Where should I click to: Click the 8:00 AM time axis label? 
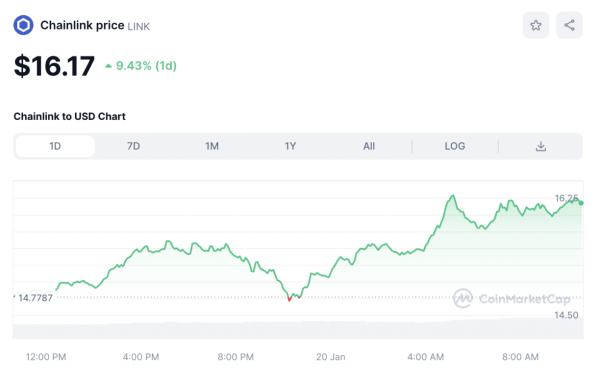point(520,357)
